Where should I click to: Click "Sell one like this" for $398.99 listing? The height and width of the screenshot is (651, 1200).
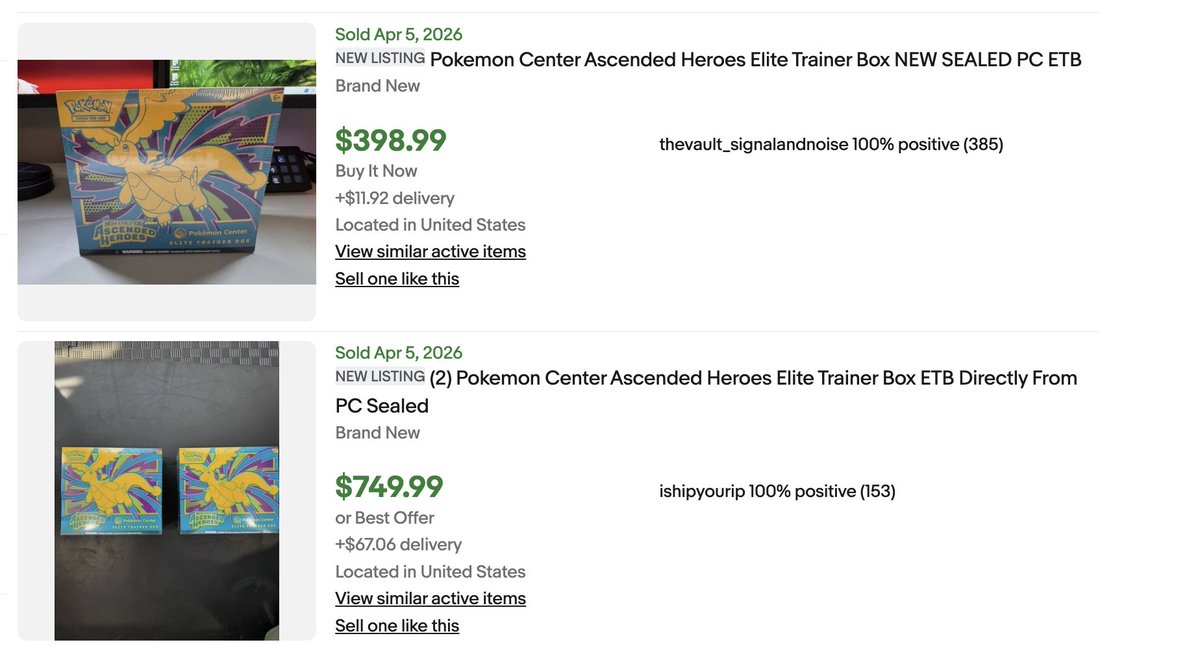[397, 279]
